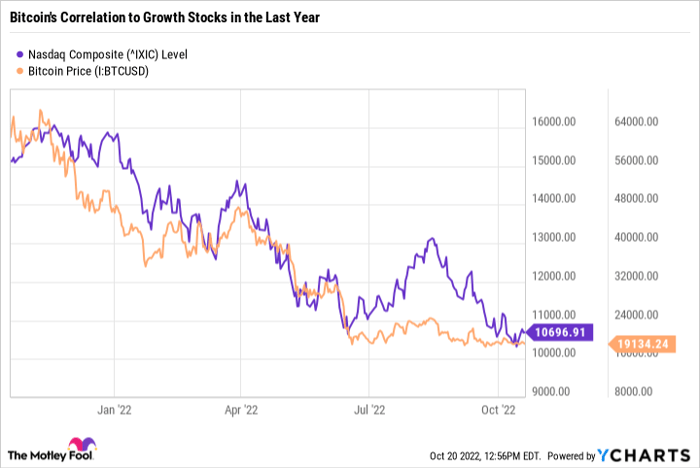
Task: Click The Motley Fool wordmark text
Action: (x=37, y=456)
